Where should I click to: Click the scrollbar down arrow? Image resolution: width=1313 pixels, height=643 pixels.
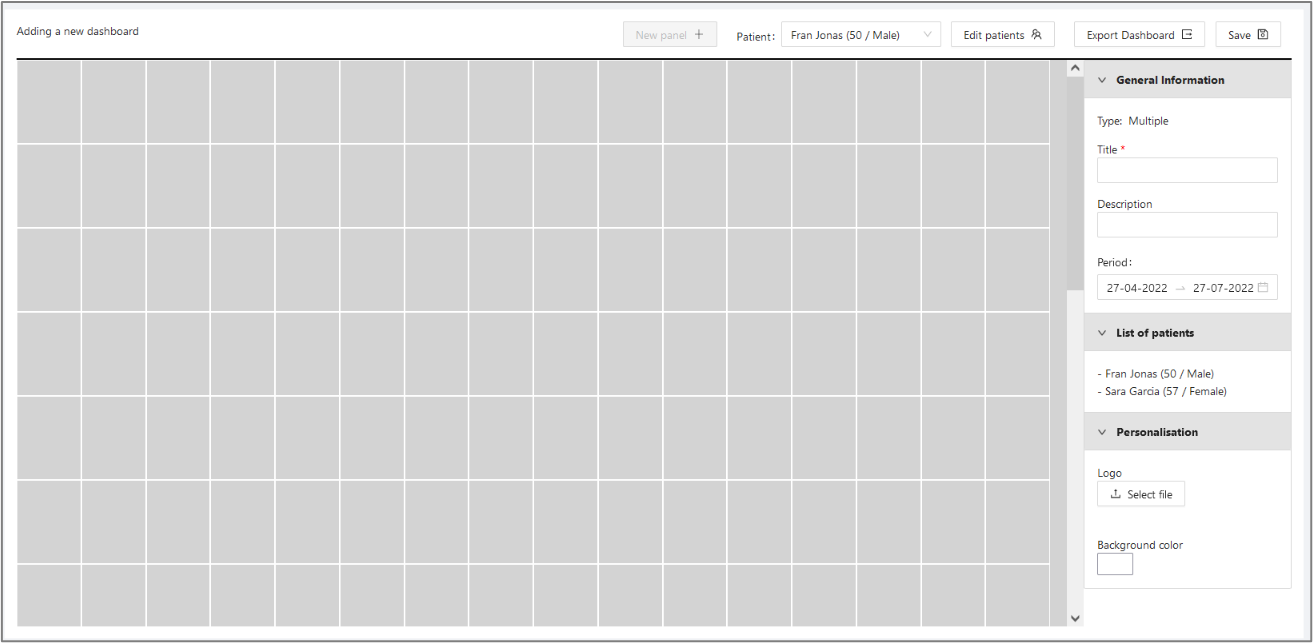pyautogui.click(x=1075, y=618)
